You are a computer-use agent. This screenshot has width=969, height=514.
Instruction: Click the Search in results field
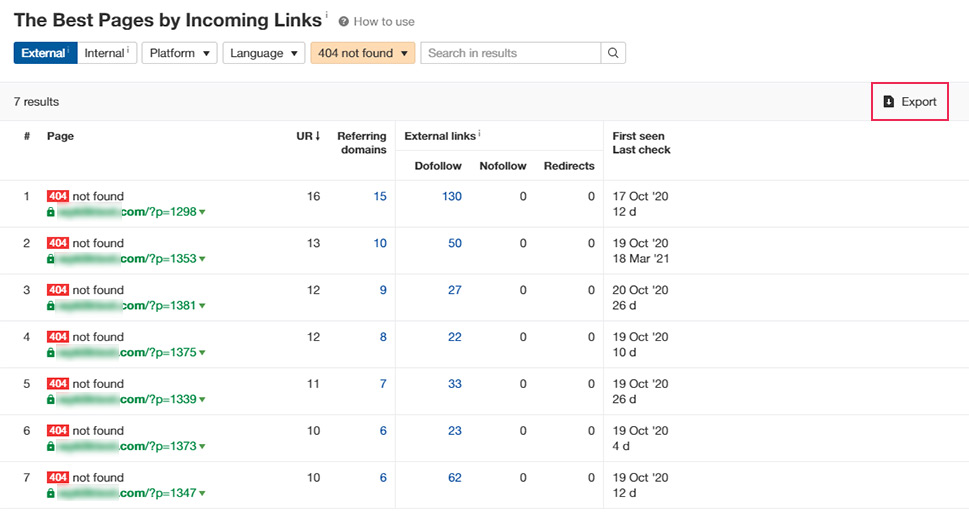tap(510, 53)
